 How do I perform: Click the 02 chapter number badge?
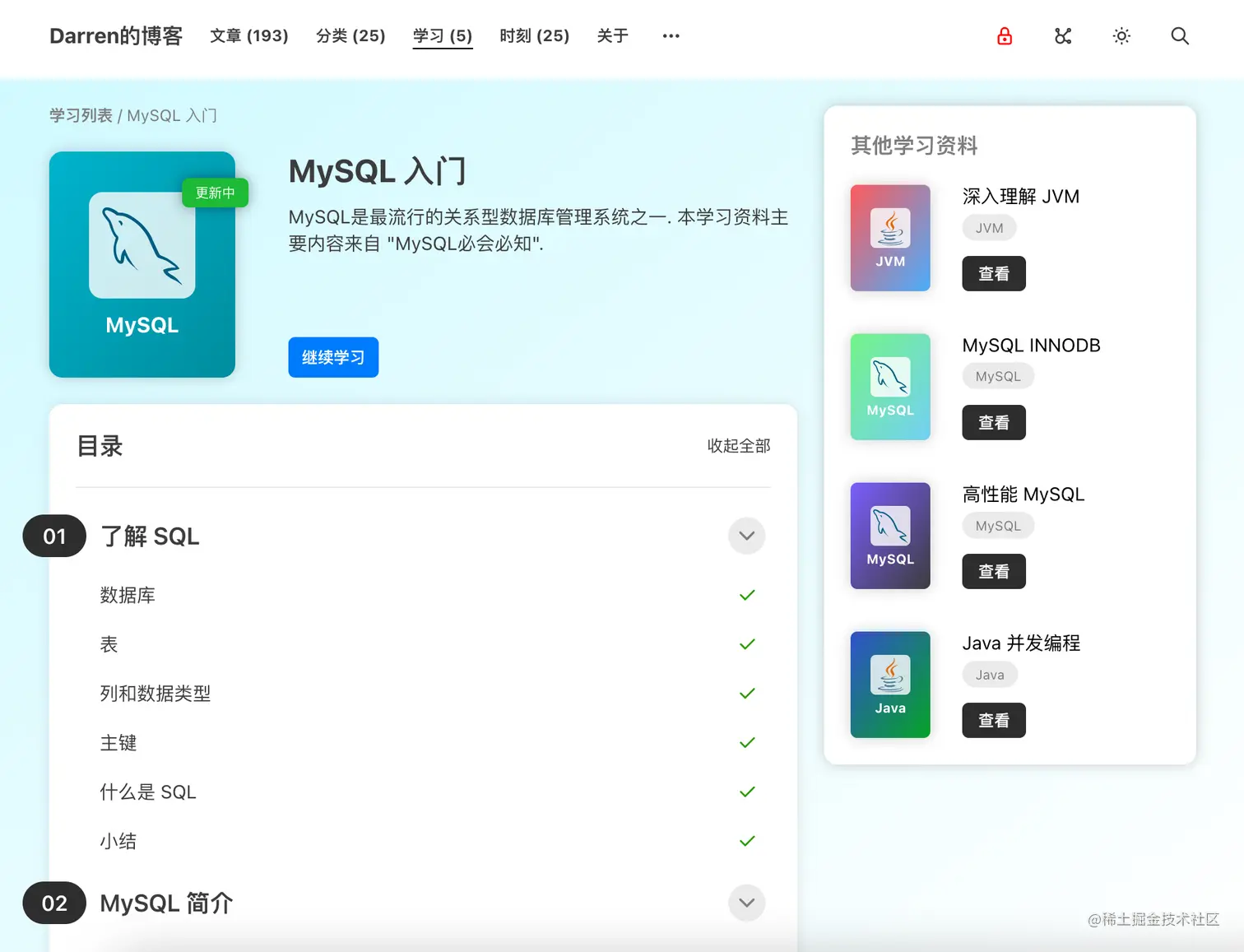click(54, 903)
